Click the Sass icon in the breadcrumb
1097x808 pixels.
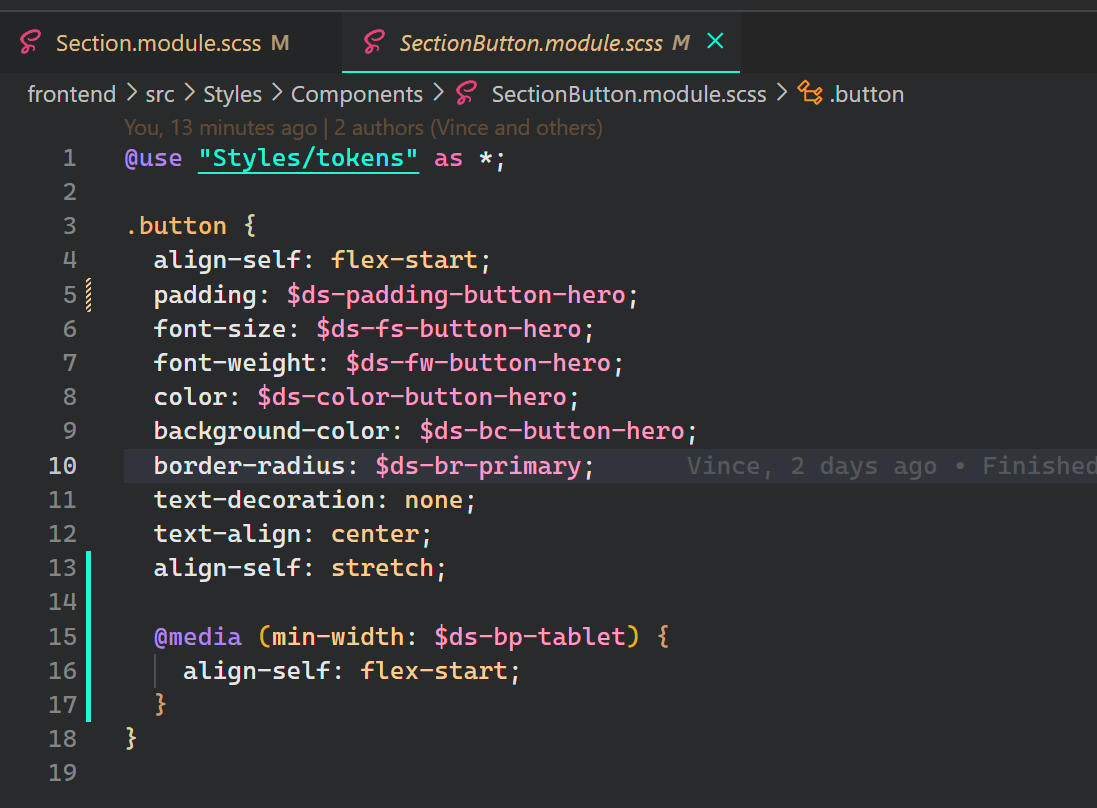click(466, 93)
